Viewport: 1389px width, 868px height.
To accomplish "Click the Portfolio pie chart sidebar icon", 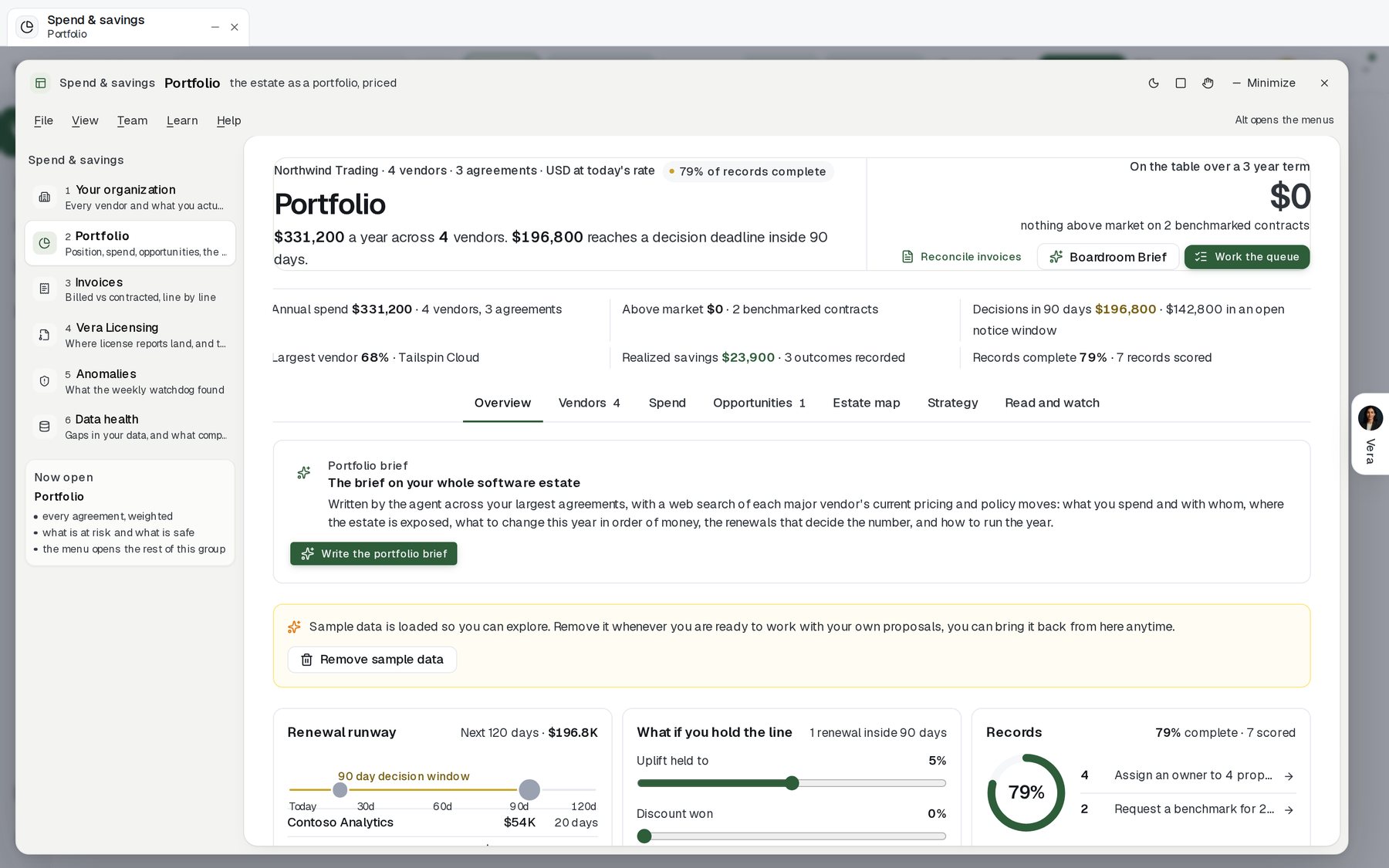I will coord(45,243).
